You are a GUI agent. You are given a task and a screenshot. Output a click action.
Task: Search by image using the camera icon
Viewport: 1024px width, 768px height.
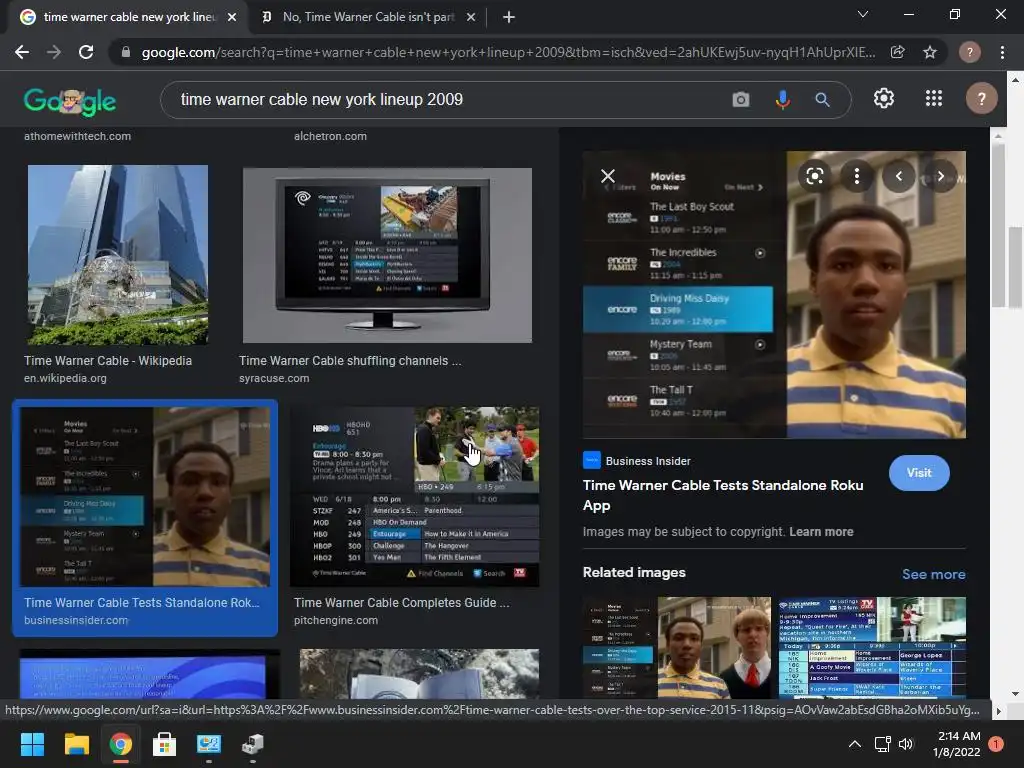[741, 100]
